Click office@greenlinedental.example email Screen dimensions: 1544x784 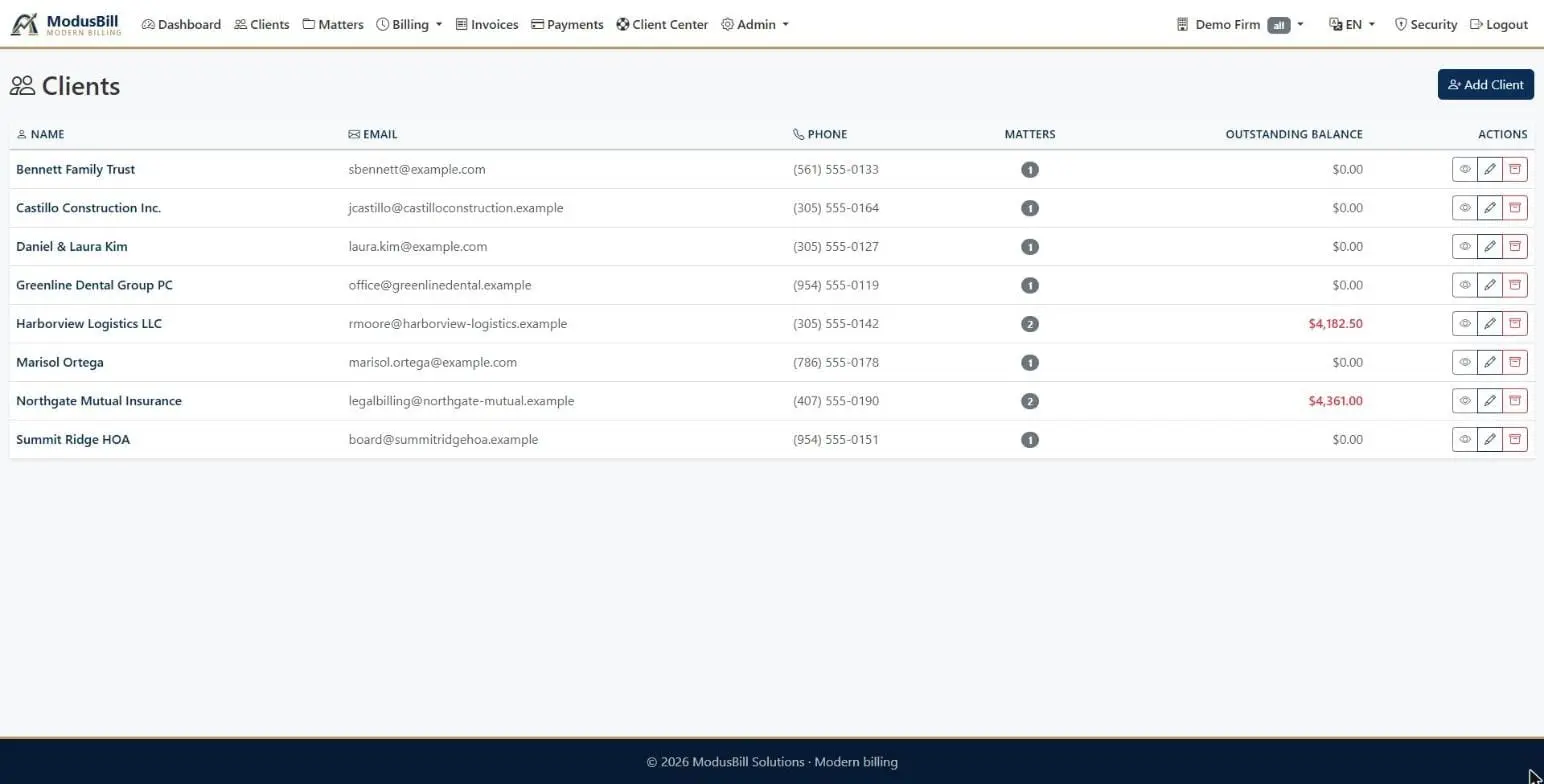[x=440, y=285]
